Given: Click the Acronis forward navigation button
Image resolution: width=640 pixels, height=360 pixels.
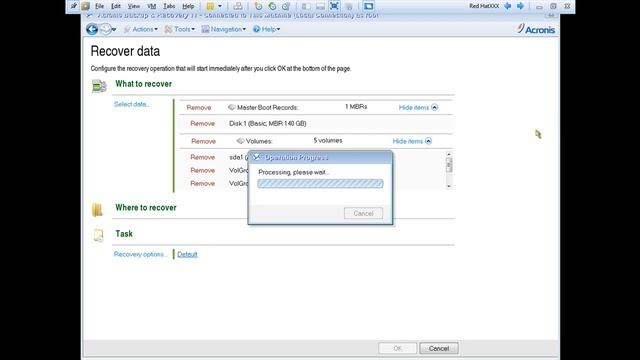Looking at the screenshot, I should coord(107,29).
